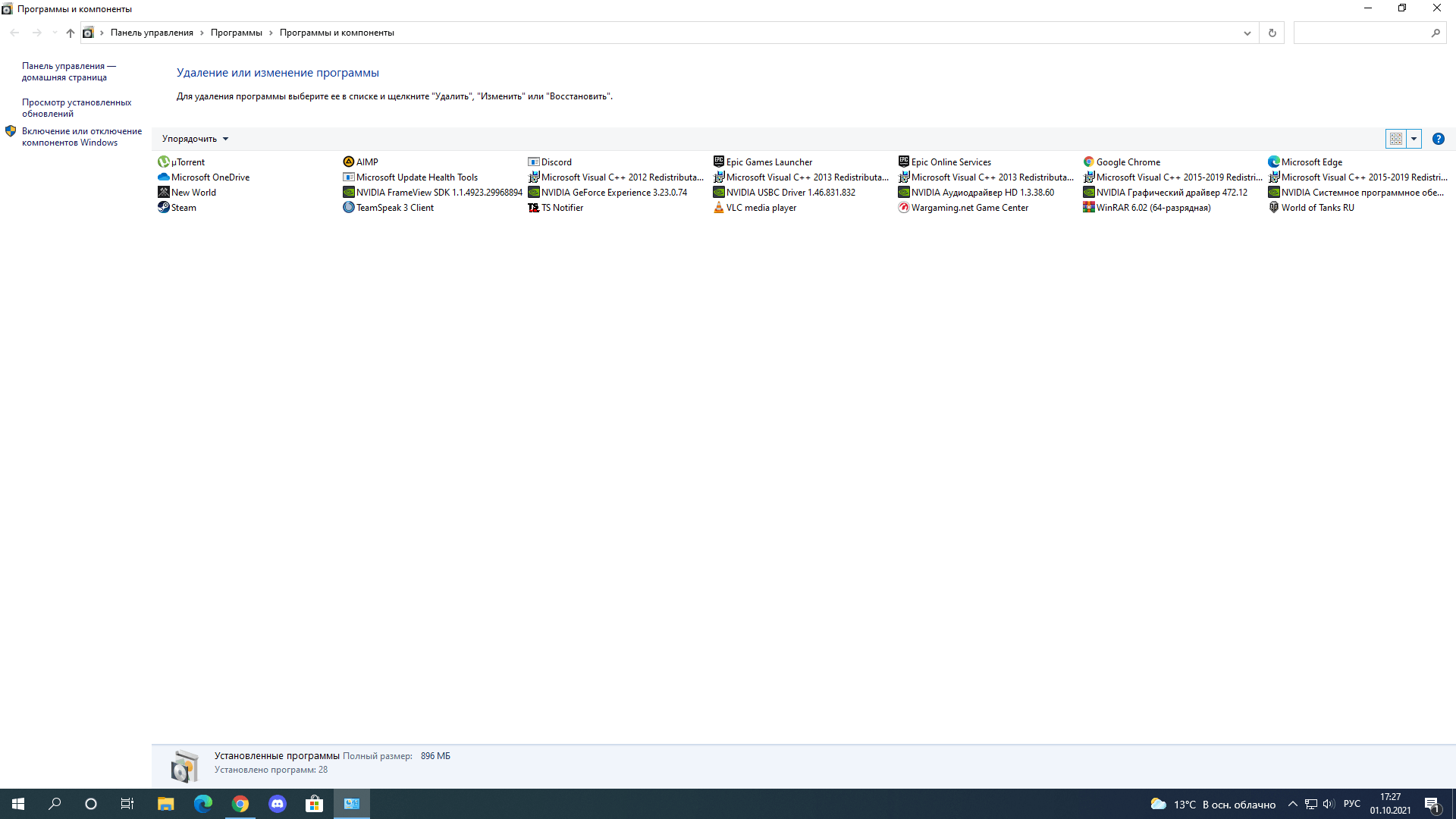1456x819 pixels.
Task: Go up one folder level
Action: [x=70, y=33]
